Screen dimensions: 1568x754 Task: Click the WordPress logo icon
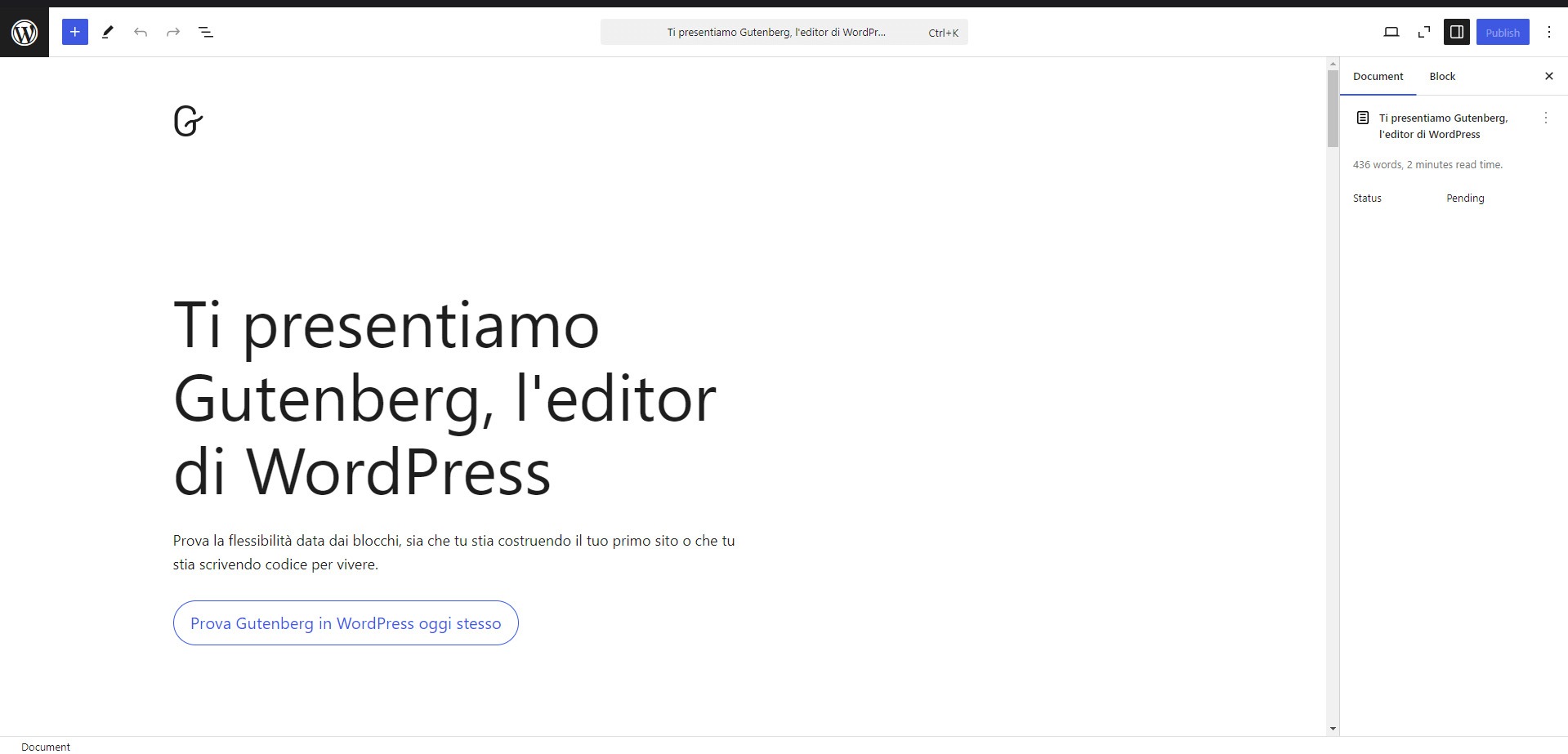(25, 32)
